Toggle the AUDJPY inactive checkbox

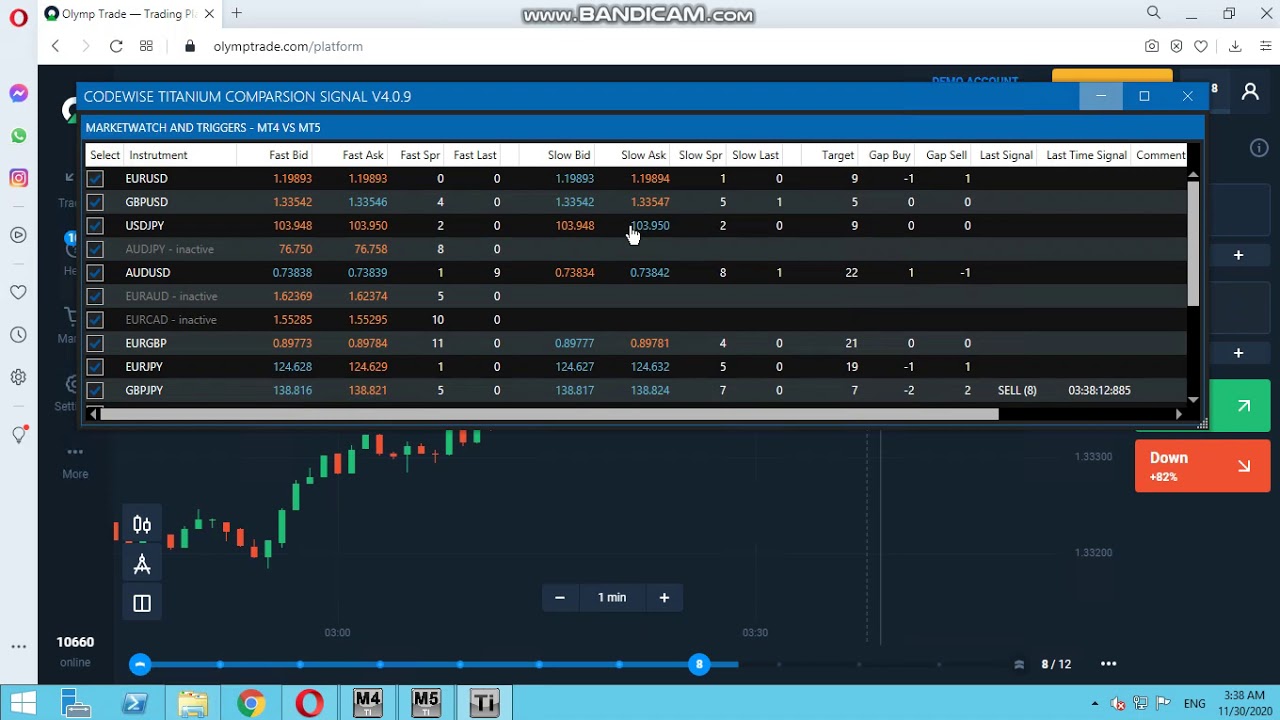(95, 249)
